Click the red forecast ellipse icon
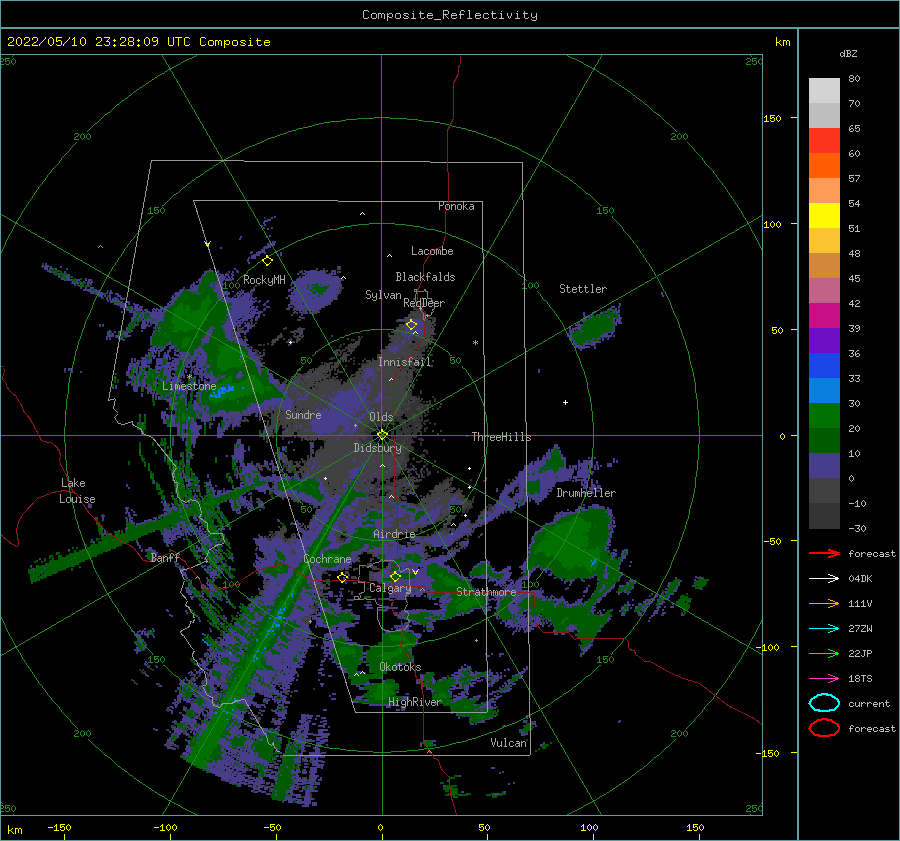This screenshot has width=900, height=841. [x=824, y=728]
